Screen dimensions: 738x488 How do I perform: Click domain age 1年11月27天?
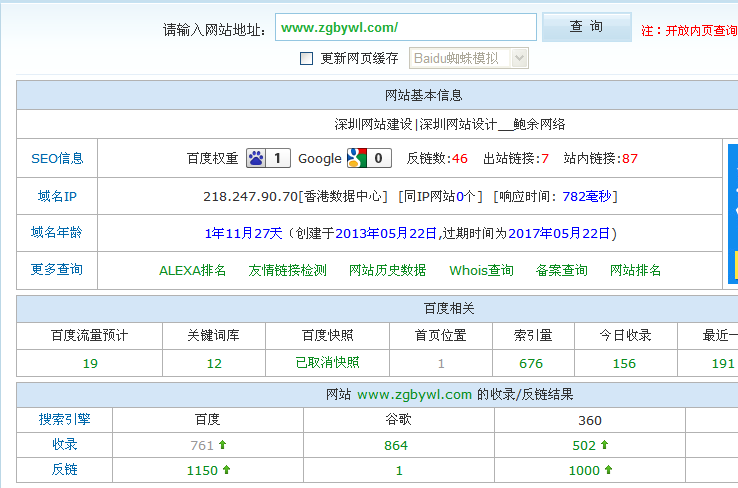(x=243, y=233)
